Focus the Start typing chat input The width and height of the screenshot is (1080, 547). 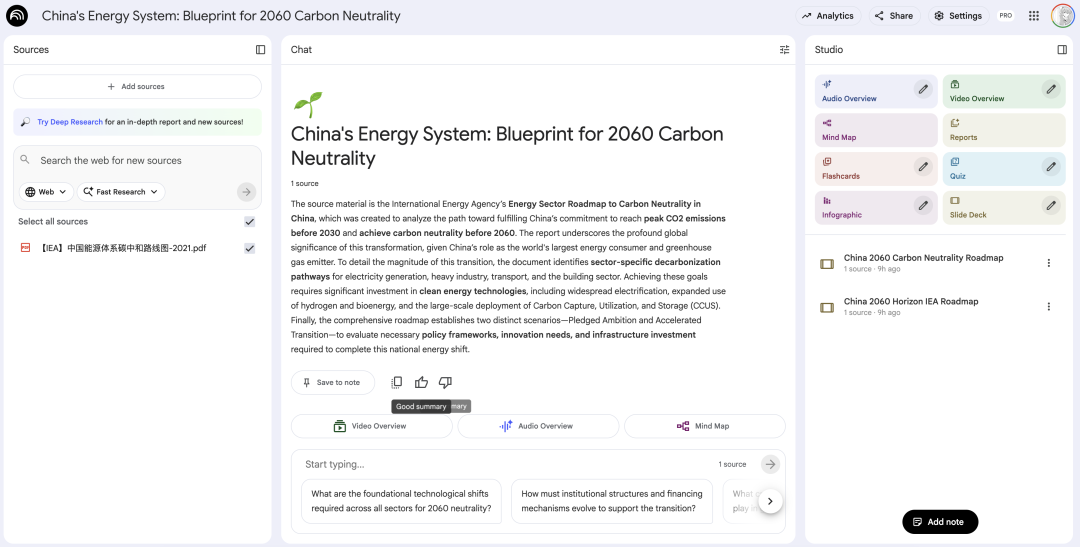click(506, 464)
